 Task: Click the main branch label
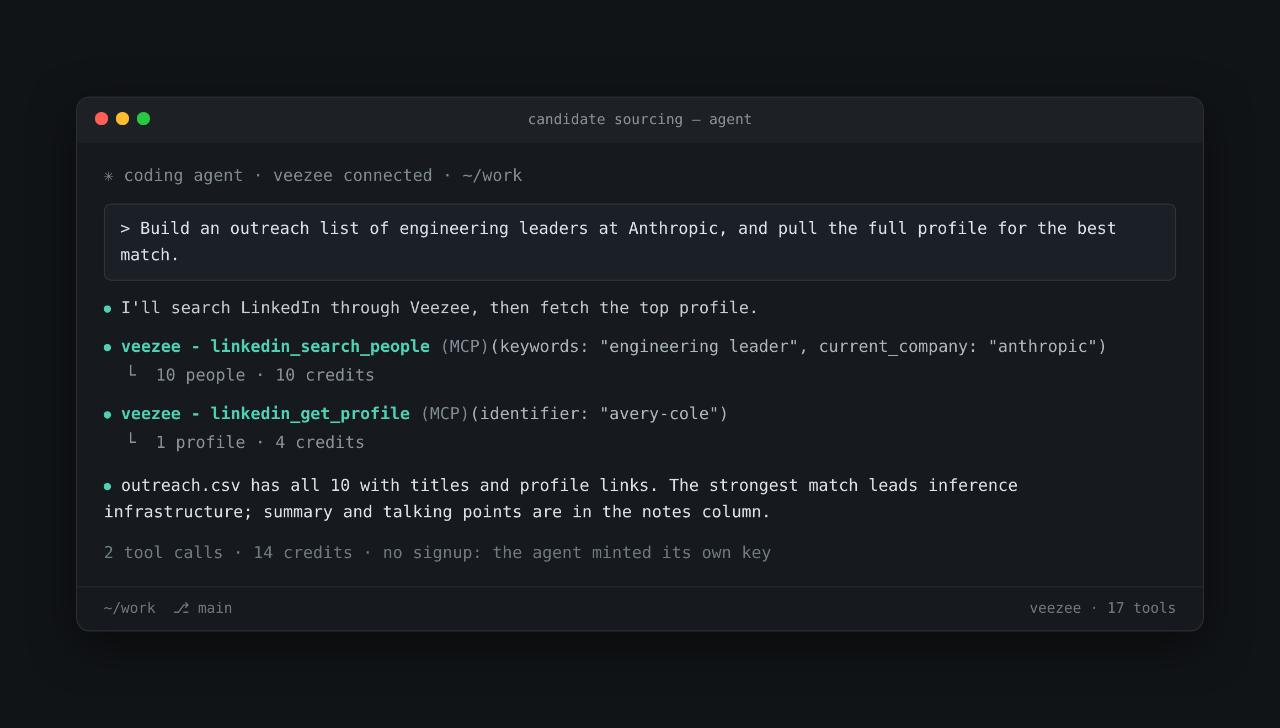215,608
